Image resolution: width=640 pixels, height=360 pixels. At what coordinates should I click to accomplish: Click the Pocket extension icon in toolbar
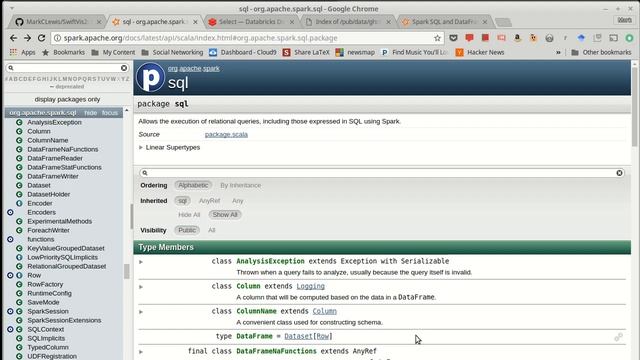(453, 38)
